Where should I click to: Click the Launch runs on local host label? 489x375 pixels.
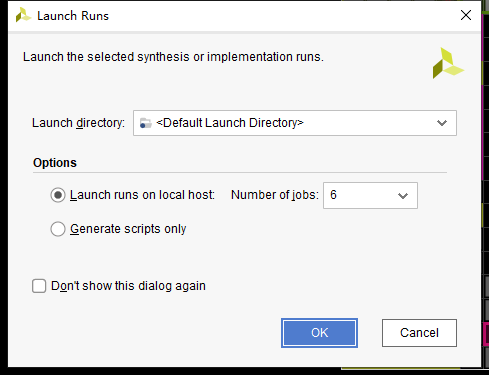(142, 195)
